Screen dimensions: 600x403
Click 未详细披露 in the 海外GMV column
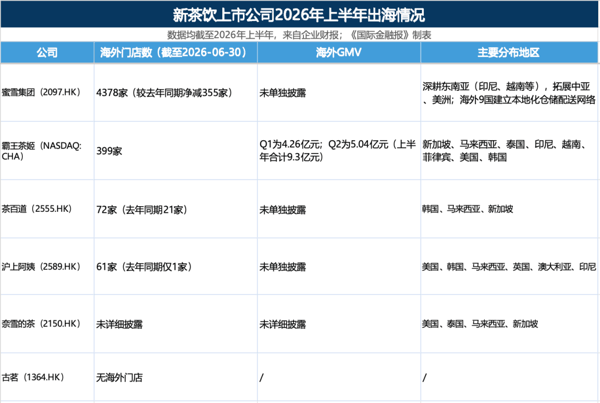pyautogui.click(x=283, y=325)
